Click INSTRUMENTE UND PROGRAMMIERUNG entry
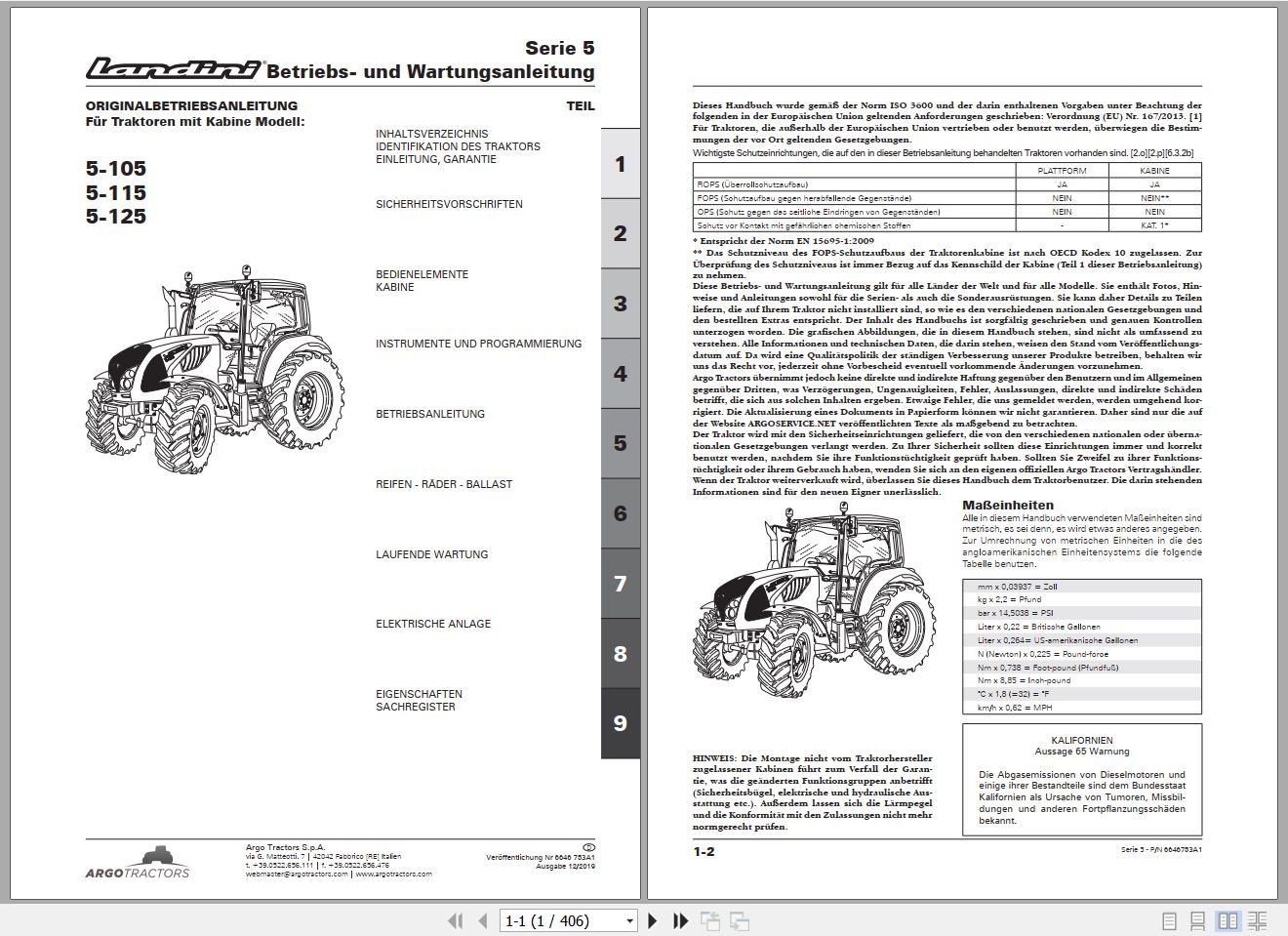This screenshot has width=1288, height=936. [478, 344]
